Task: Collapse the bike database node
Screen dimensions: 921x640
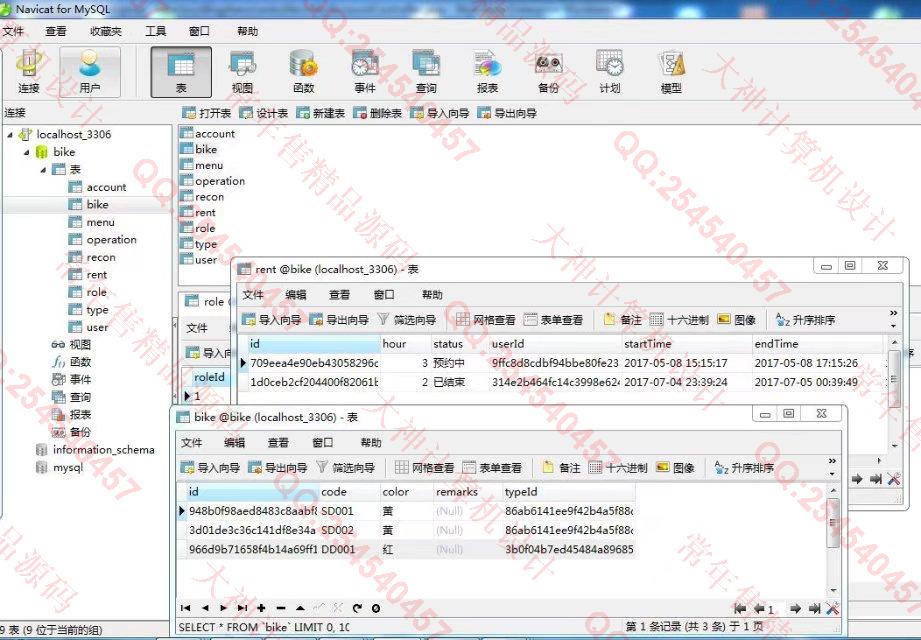Action: coord(26,152)
